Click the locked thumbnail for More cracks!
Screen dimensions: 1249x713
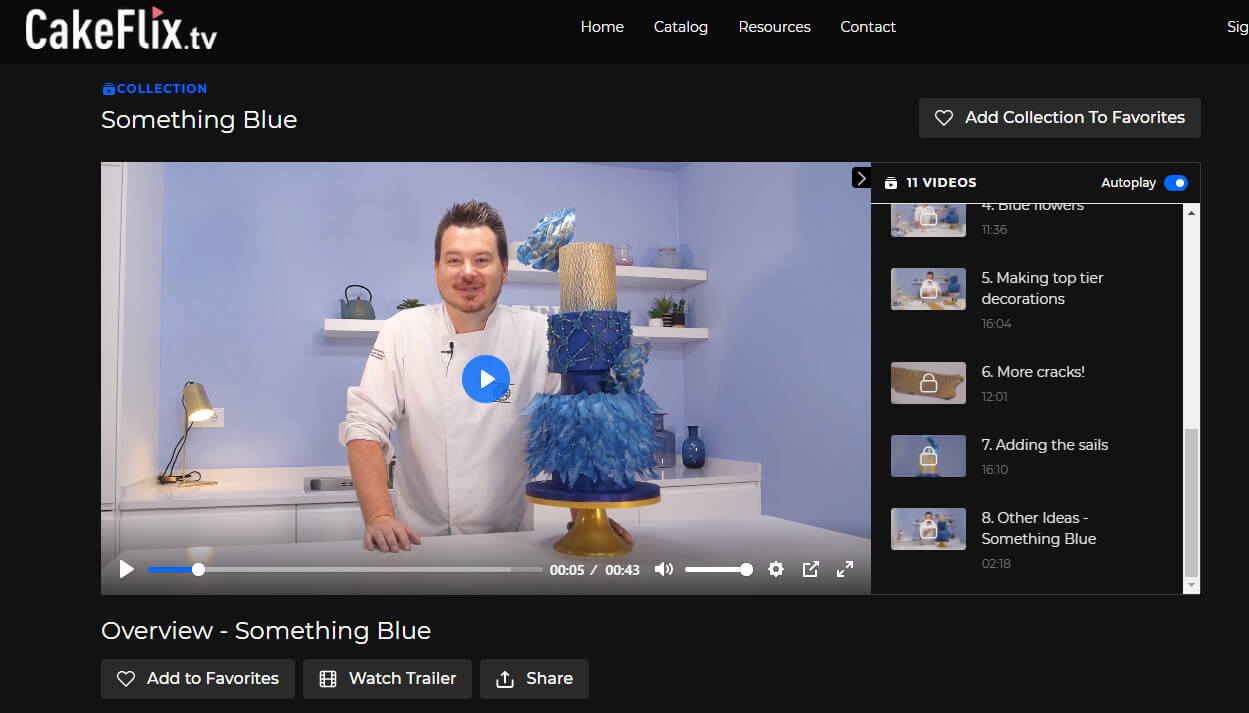tap(928, 383)
